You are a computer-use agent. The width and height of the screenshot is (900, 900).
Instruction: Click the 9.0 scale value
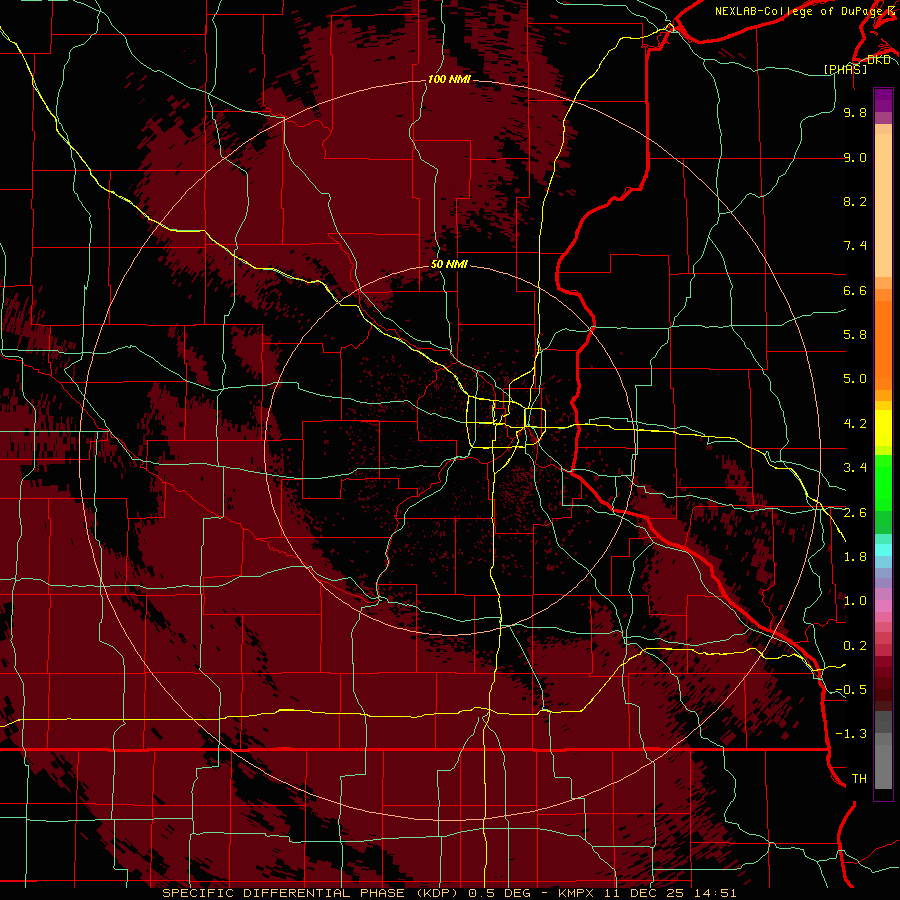tap(855, 157)
